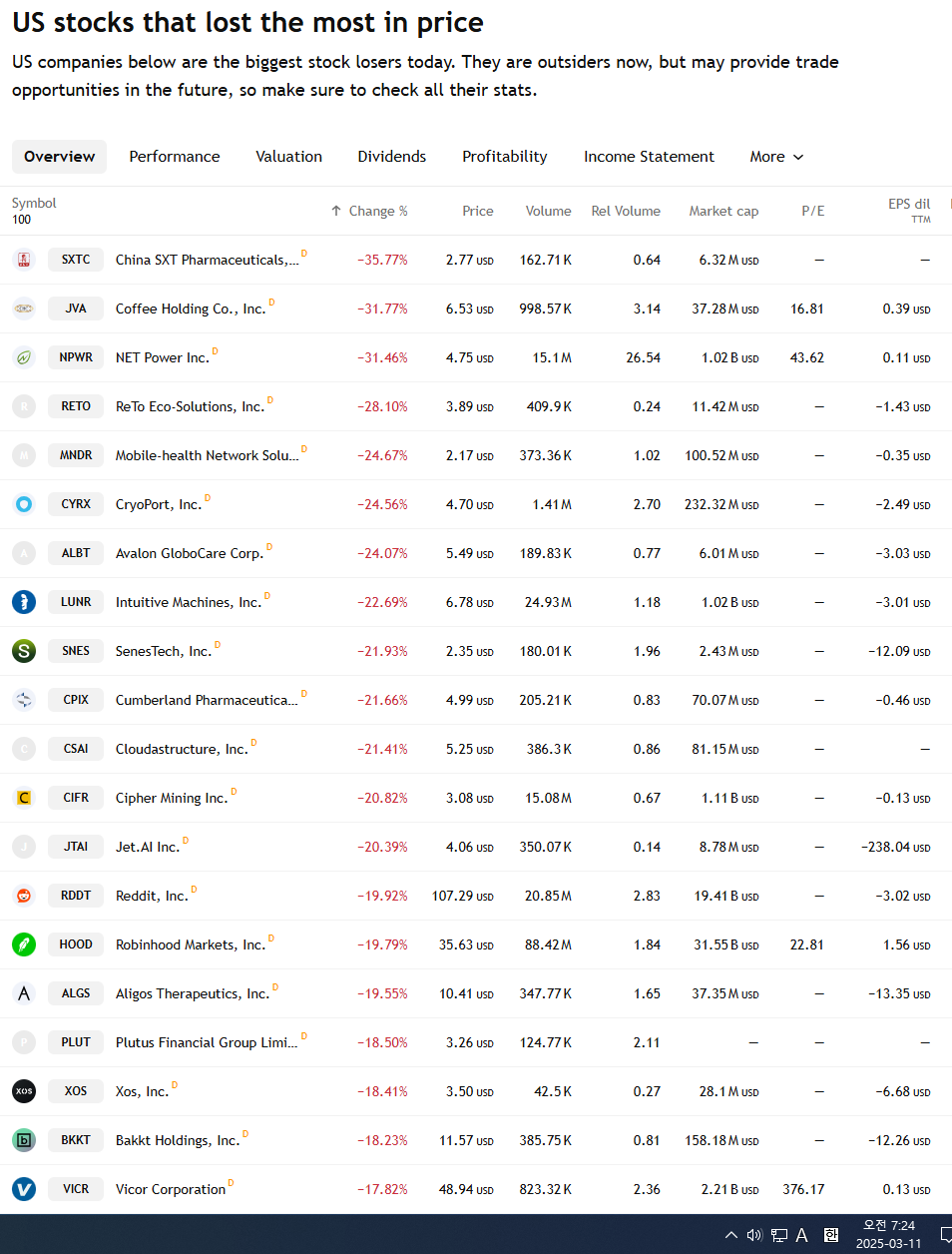Show hidden system tray icons
This screenshot has width=952, height=1254.
pyautogui.click(x=731, y=1235)
